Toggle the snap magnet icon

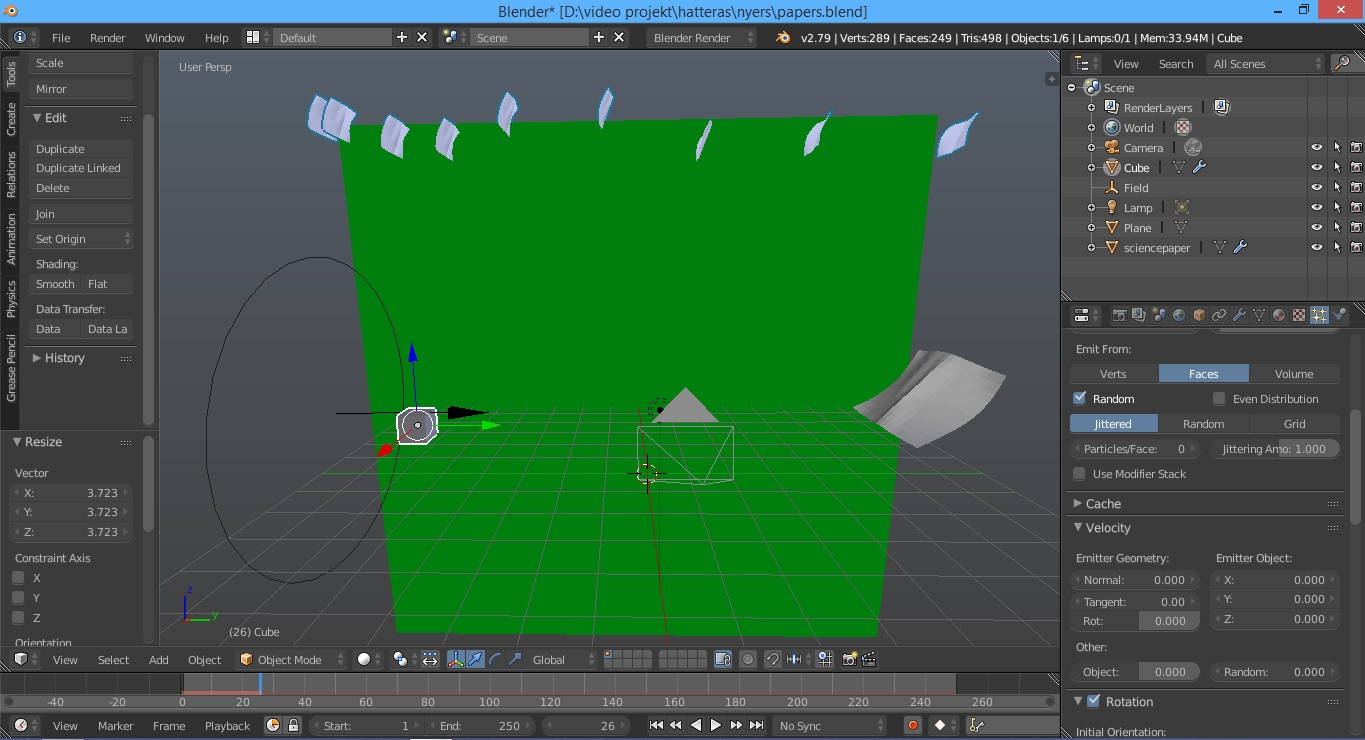click(772, 659)
